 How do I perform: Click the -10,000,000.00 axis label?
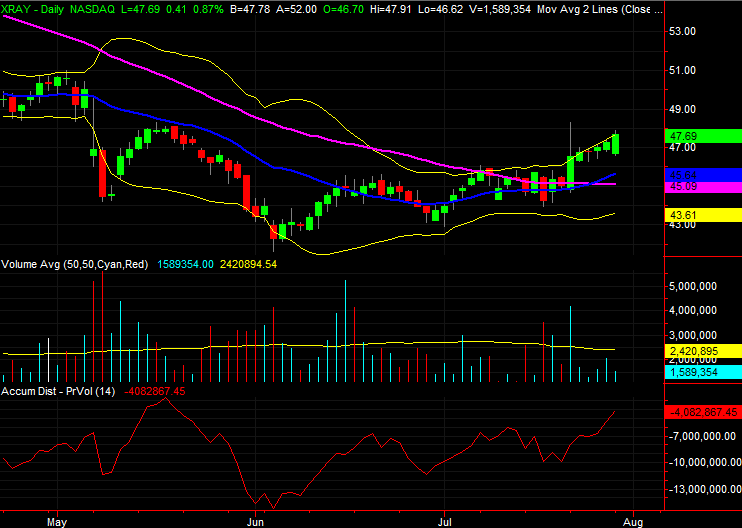click(705, 462)
